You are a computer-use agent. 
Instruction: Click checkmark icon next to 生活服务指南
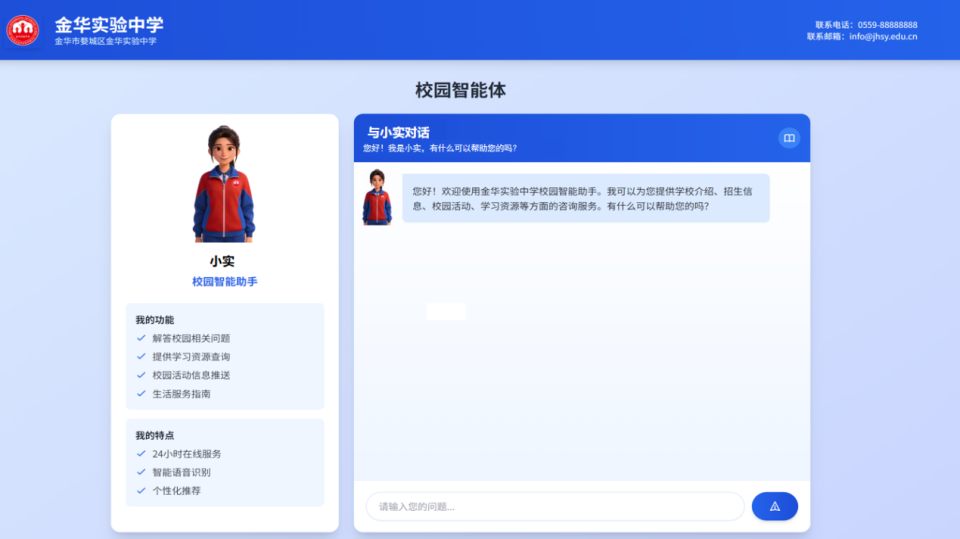tap(141, 394)
